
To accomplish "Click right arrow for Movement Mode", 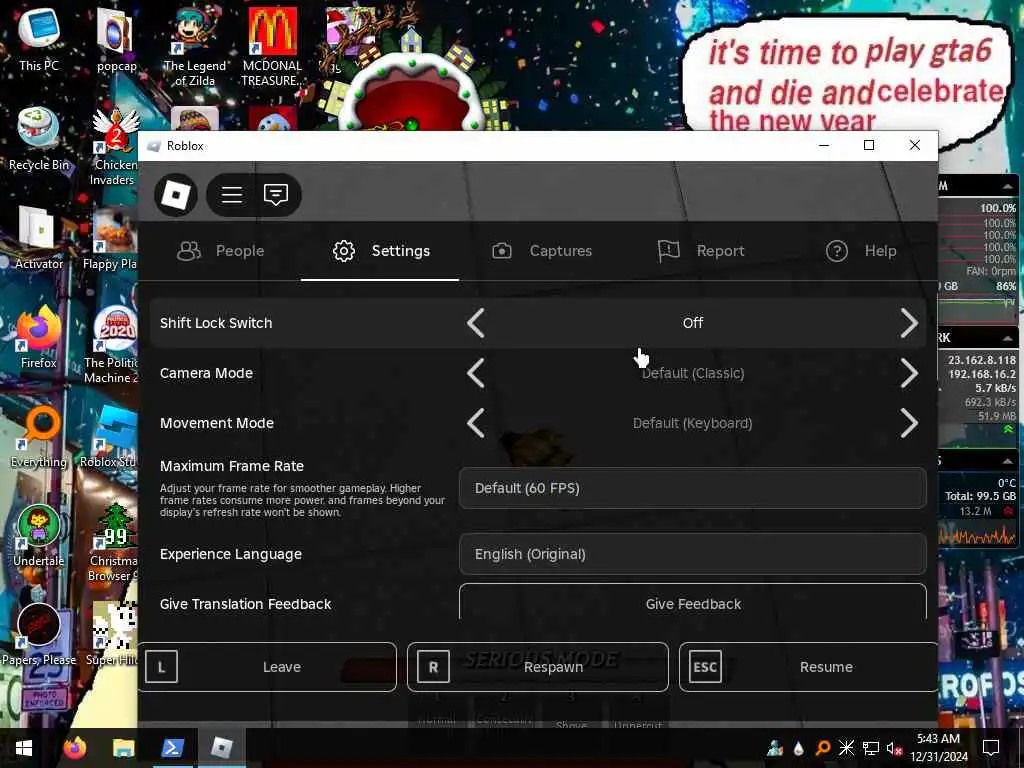I will tap(908, 423).
